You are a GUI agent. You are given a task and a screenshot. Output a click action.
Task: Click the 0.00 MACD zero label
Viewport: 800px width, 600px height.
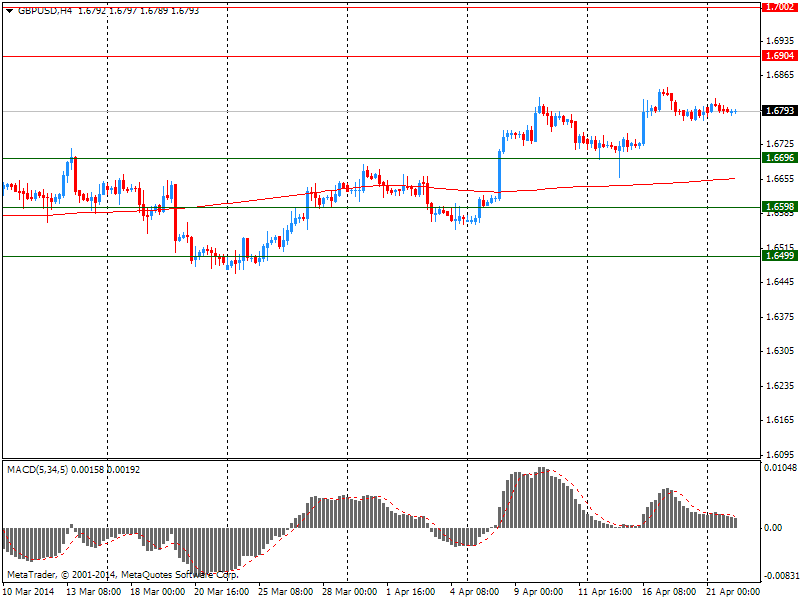point(773,528)
